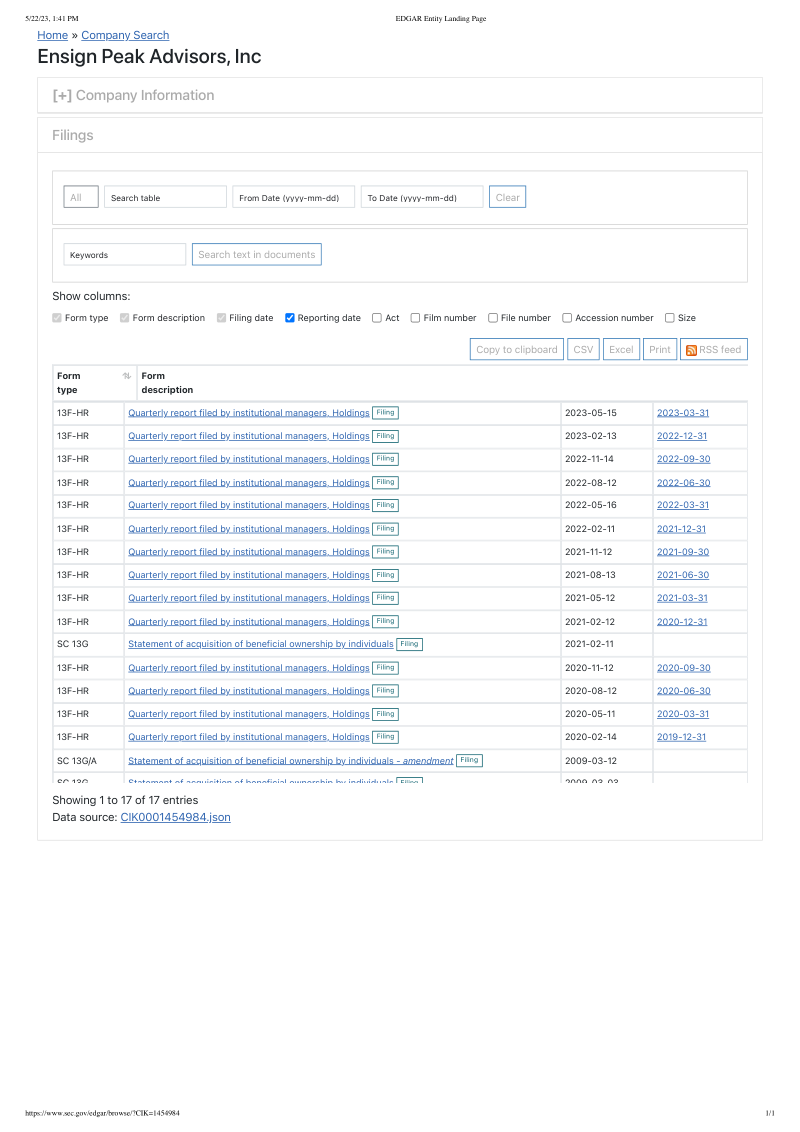Click the RSS feed icon button

click(x=713, y=349)
